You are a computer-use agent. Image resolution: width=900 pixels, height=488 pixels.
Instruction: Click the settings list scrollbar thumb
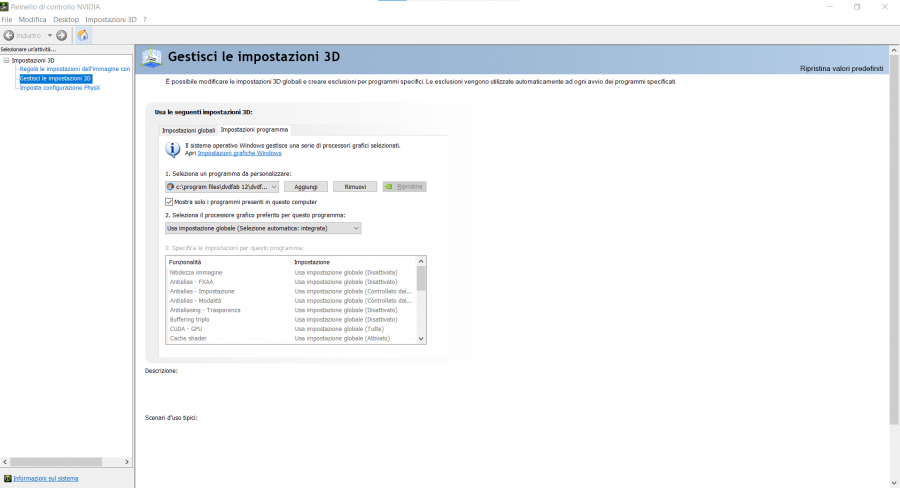pyautogui.click(x=421, y=278)
